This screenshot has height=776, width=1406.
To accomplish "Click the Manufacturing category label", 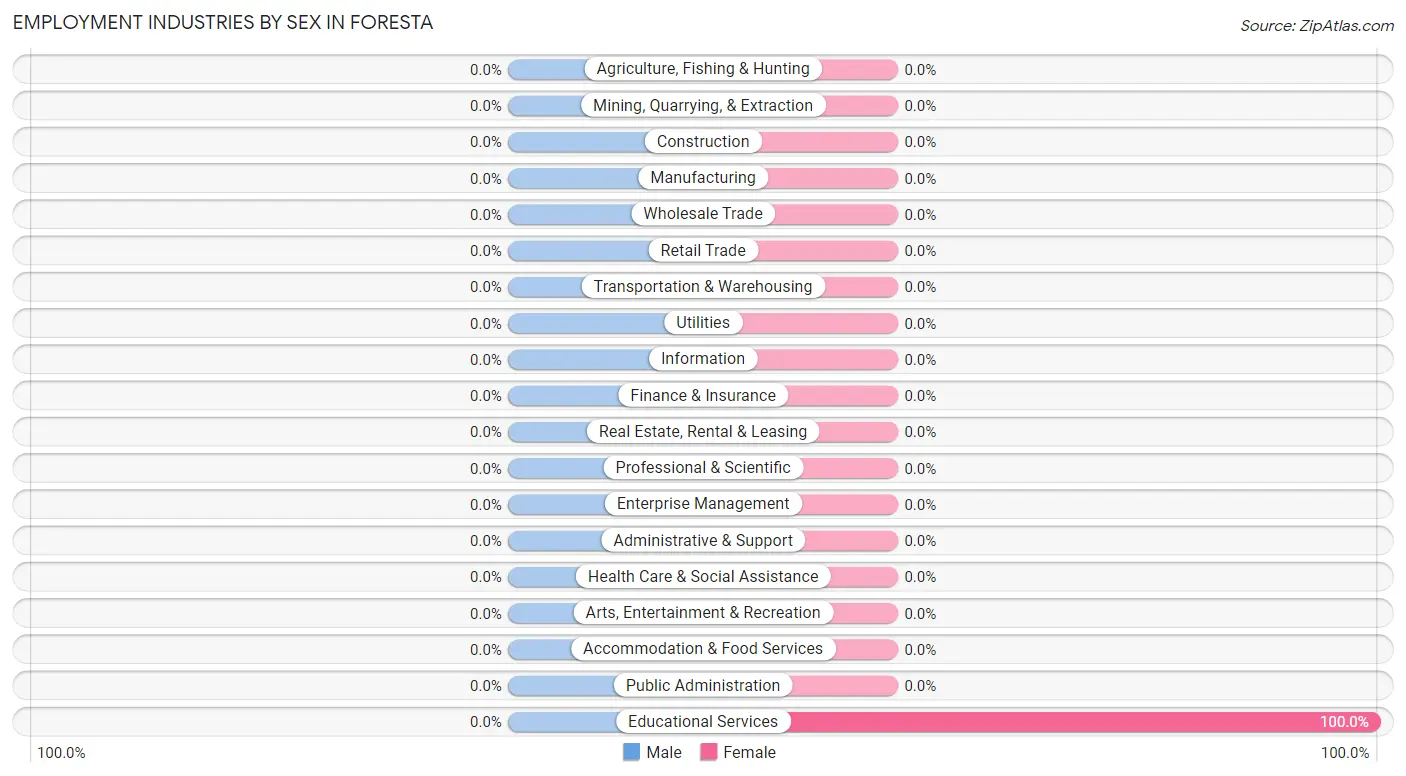I will [x=703, y=178].
